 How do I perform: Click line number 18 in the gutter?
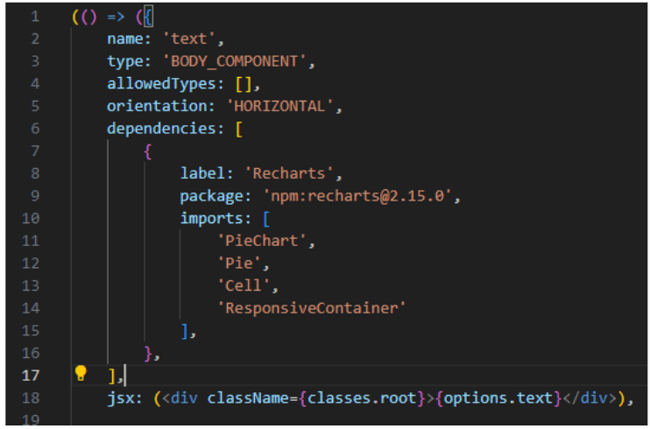[x=31, y=398]
